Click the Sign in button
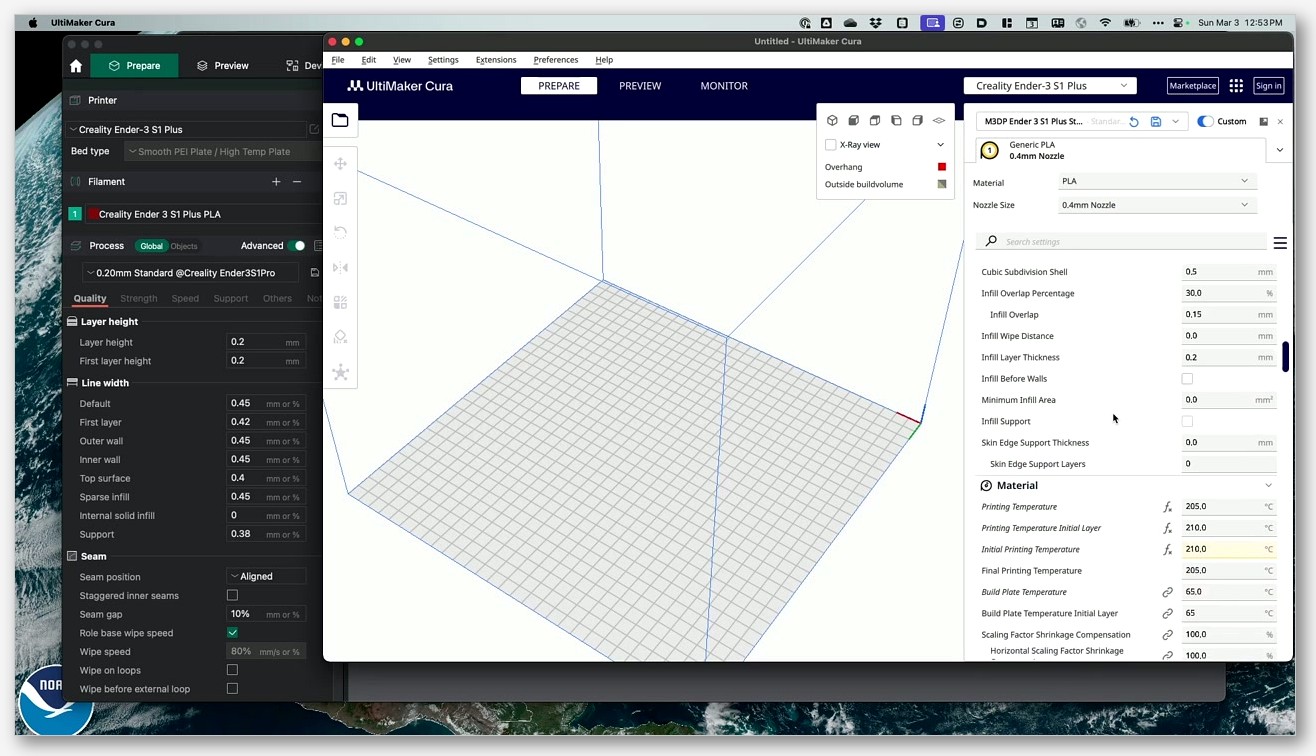Screen dimensions: 1316x756 point(1269,86)
